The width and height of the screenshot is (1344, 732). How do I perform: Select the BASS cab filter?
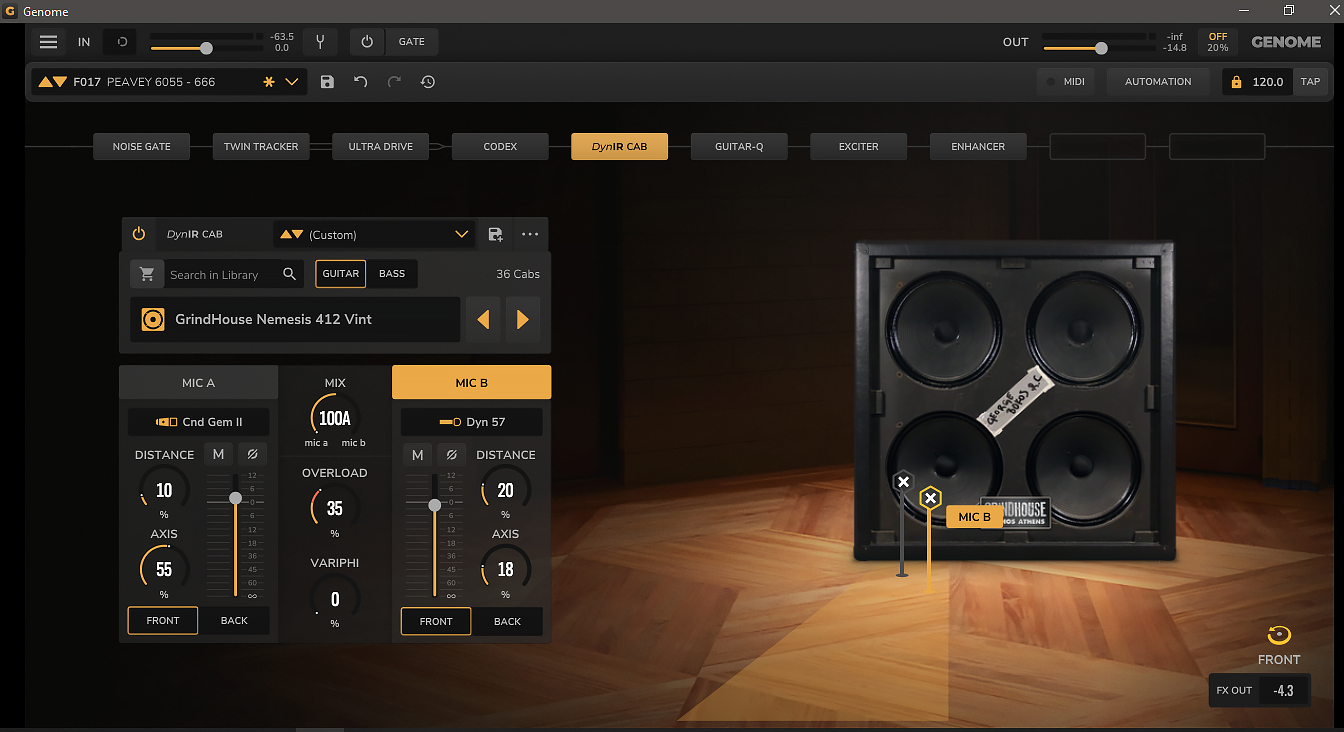(x=392, y=274)
